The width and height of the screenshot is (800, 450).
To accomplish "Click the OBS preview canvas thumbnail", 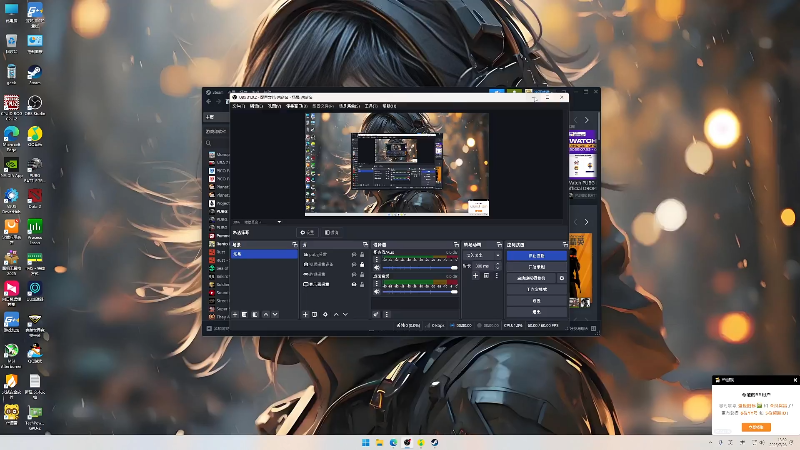I will point(397,164).
